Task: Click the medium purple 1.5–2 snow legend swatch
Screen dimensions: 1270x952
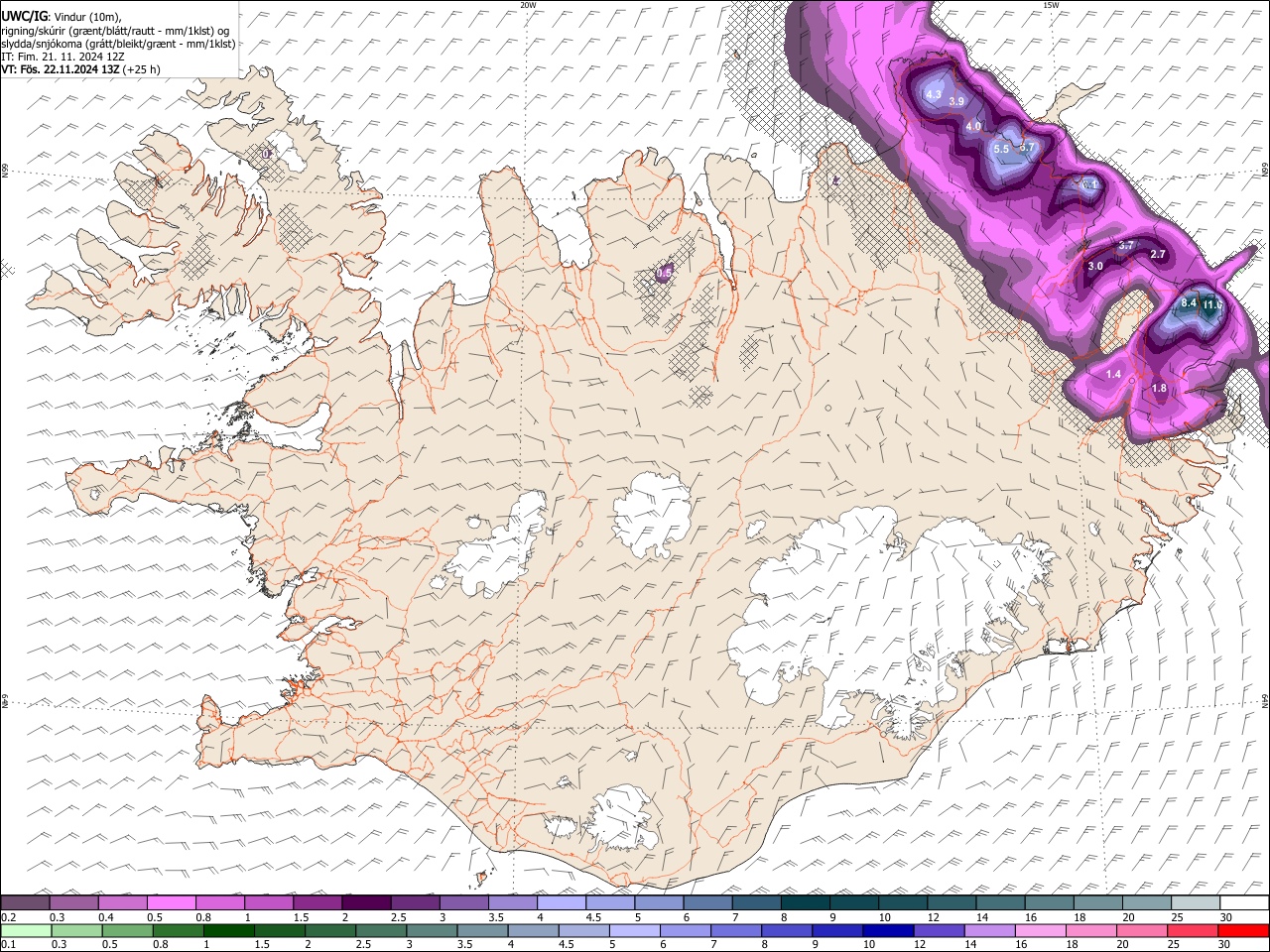Action: point(318,902)
